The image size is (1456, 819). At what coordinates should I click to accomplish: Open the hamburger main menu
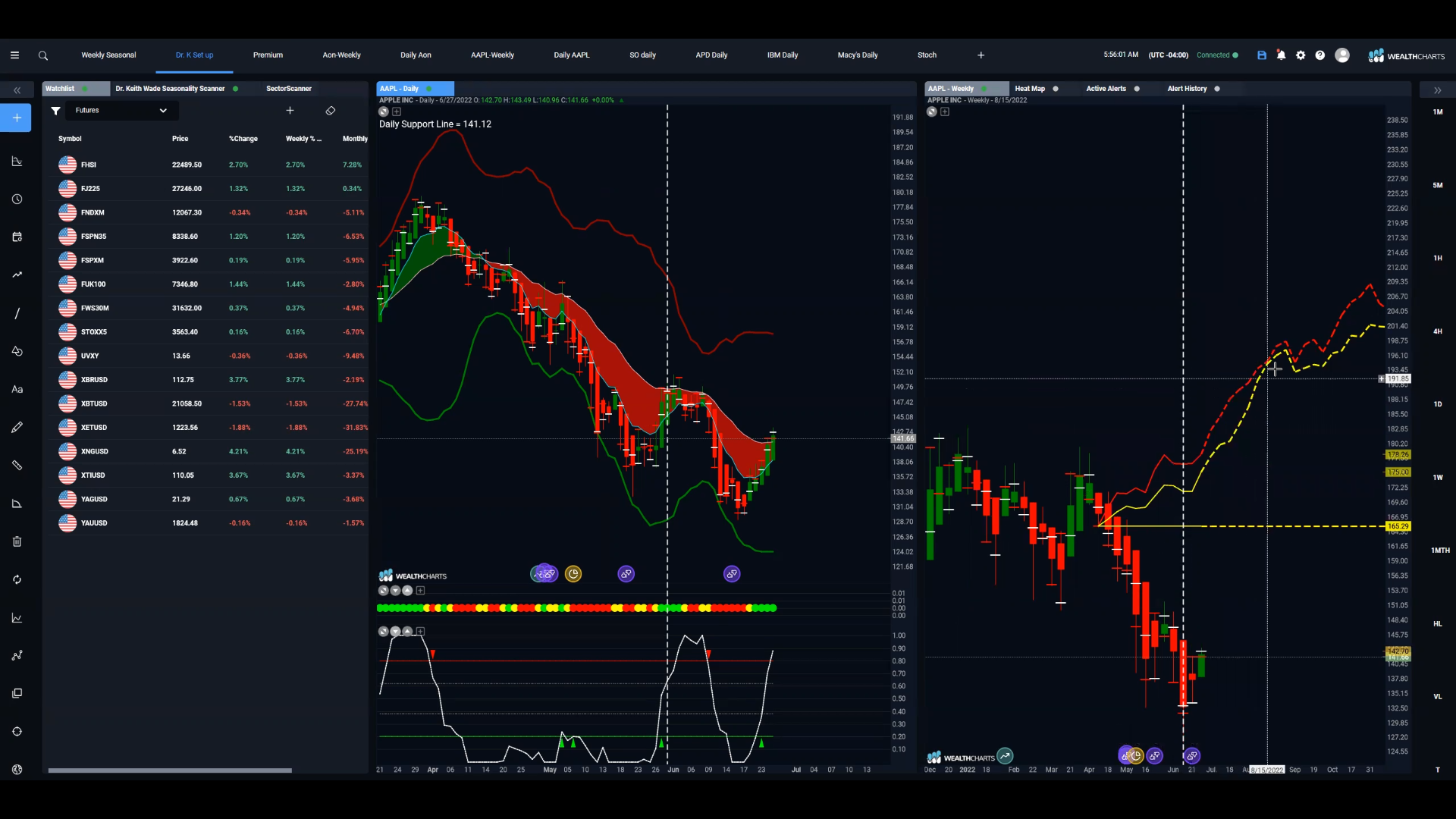point(14,55)
